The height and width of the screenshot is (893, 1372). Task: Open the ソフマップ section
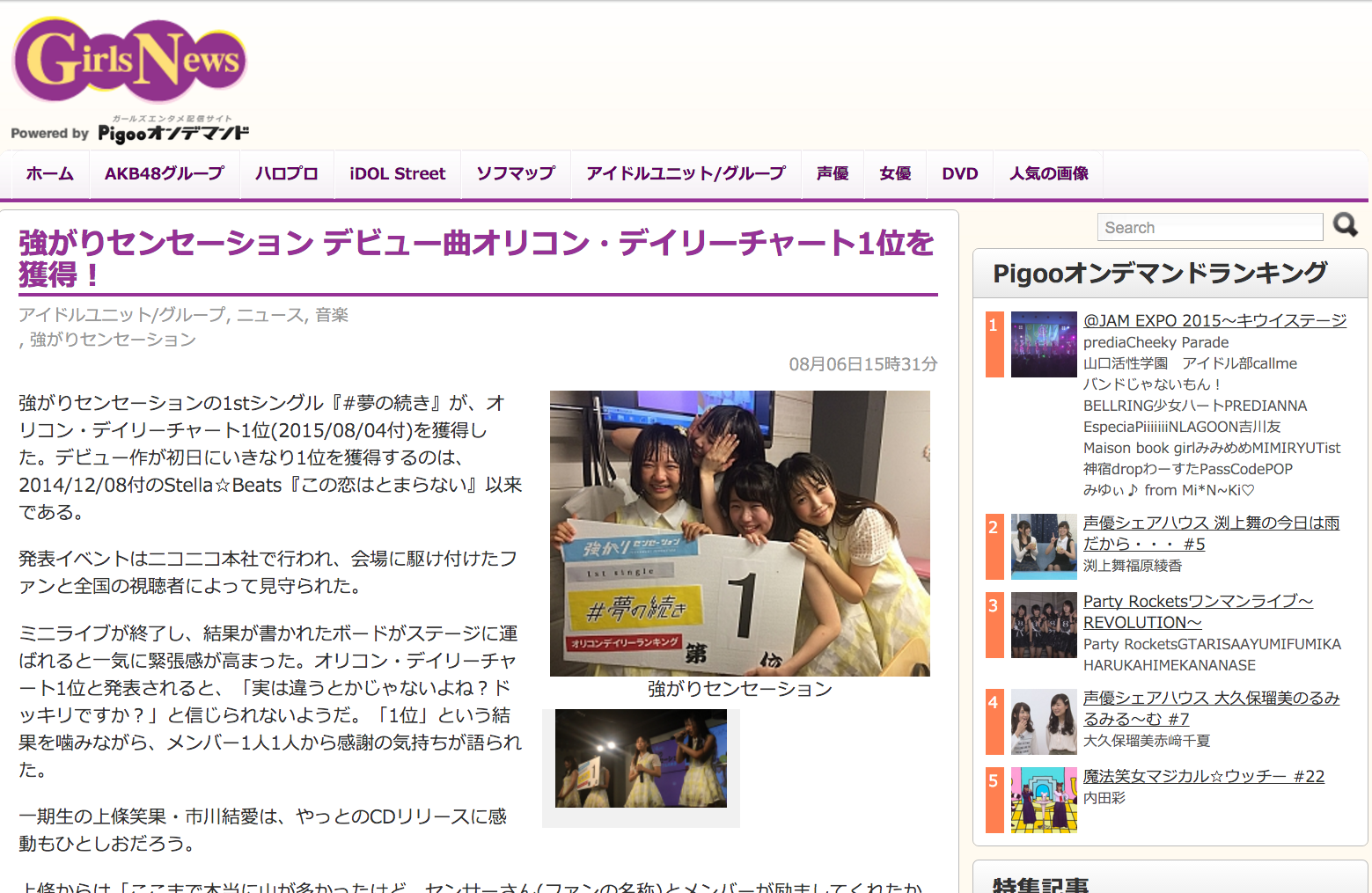point(516,174)
